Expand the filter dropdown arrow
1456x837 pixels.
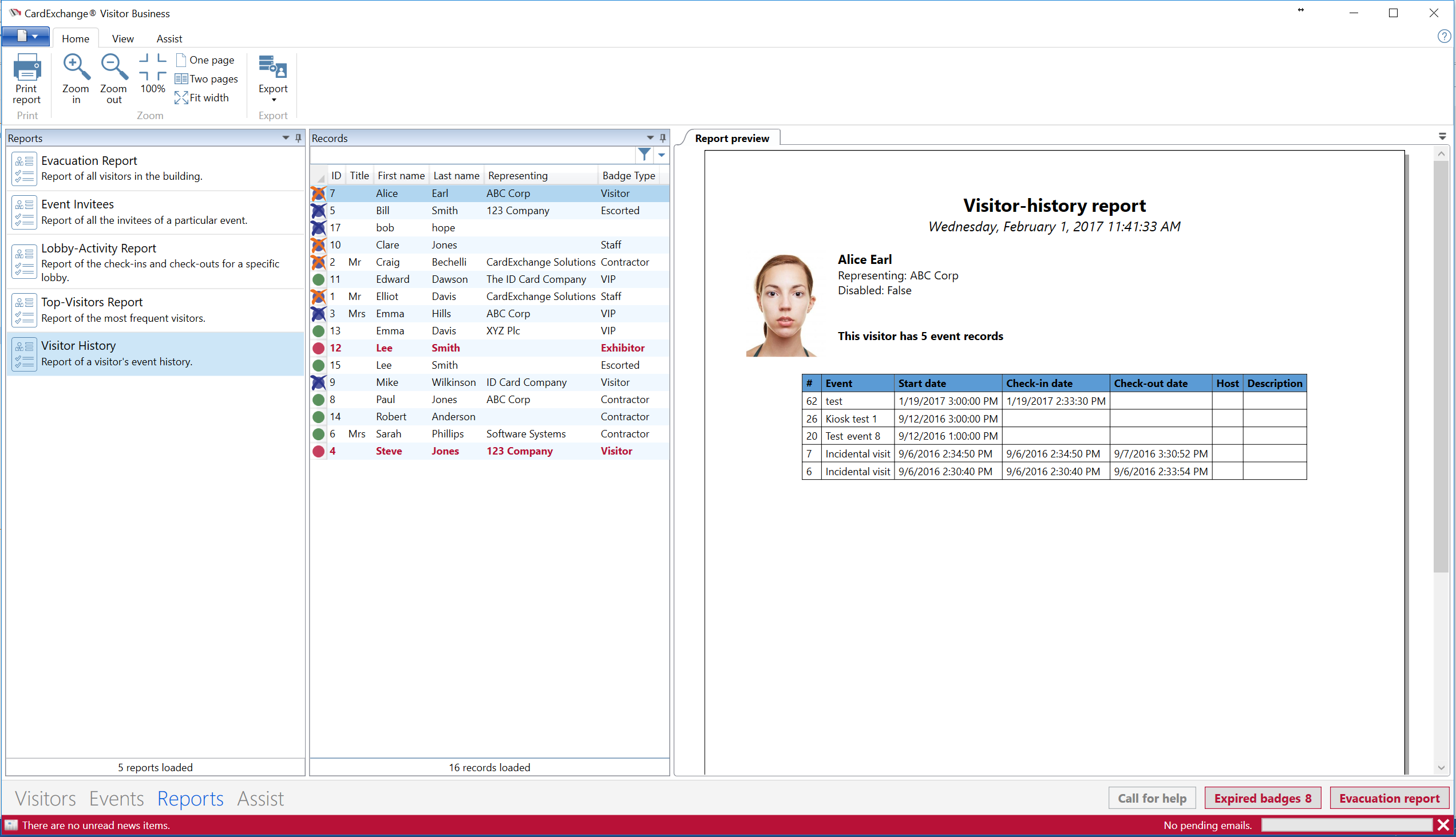click(x=662, y=155)
